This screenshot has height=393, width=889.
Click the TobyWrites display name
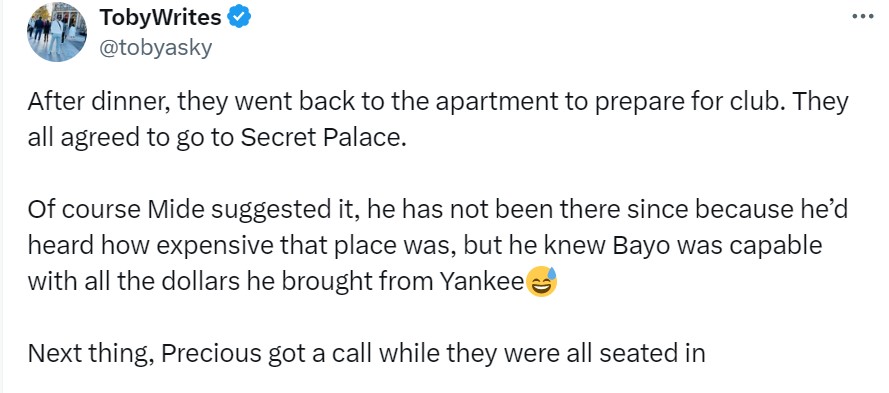(160, 18)
